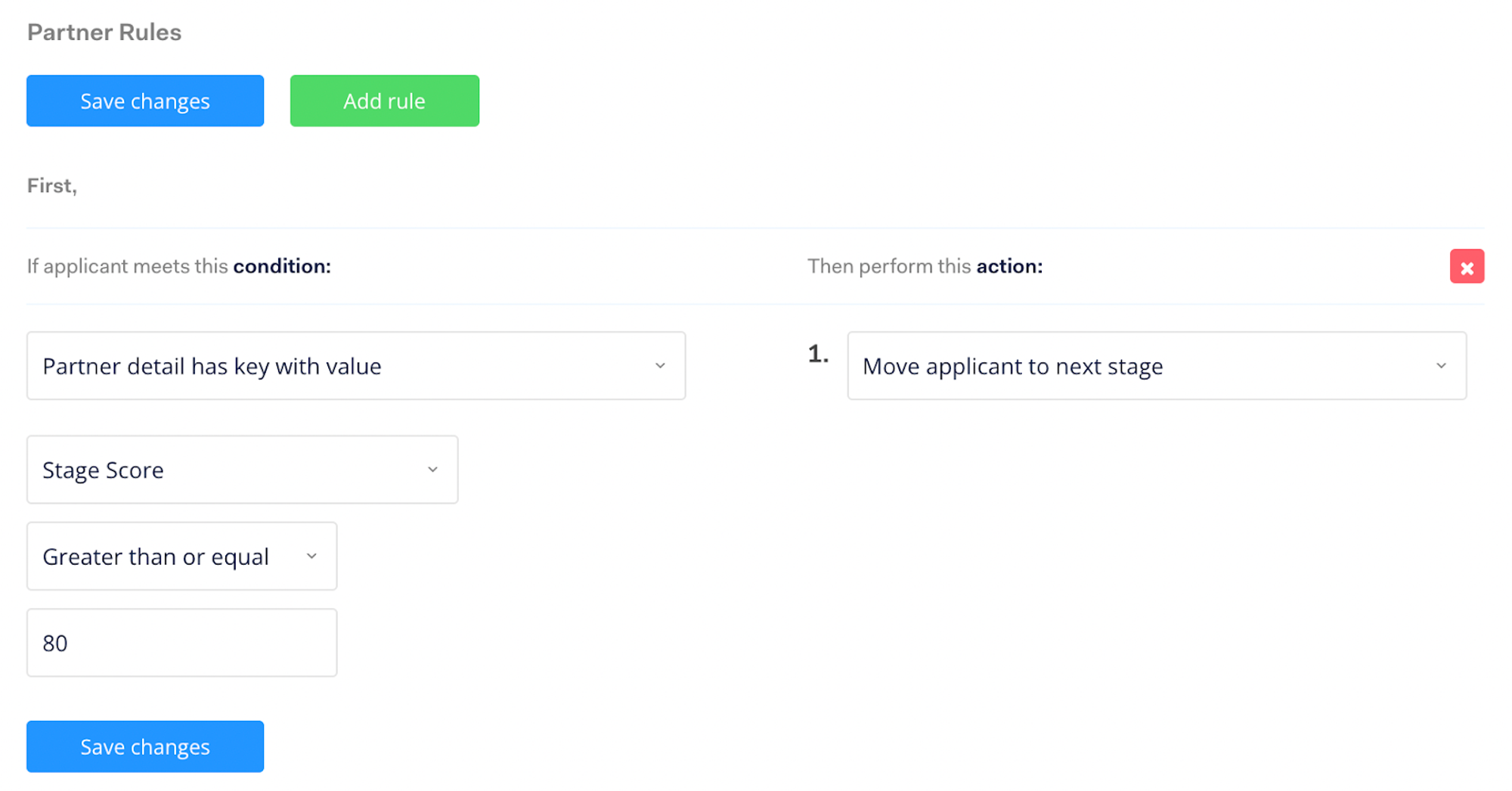This screenshot has height=791, width=1512.
Task: Open the Partner detail has key with value dropdown
Action: 355,366
